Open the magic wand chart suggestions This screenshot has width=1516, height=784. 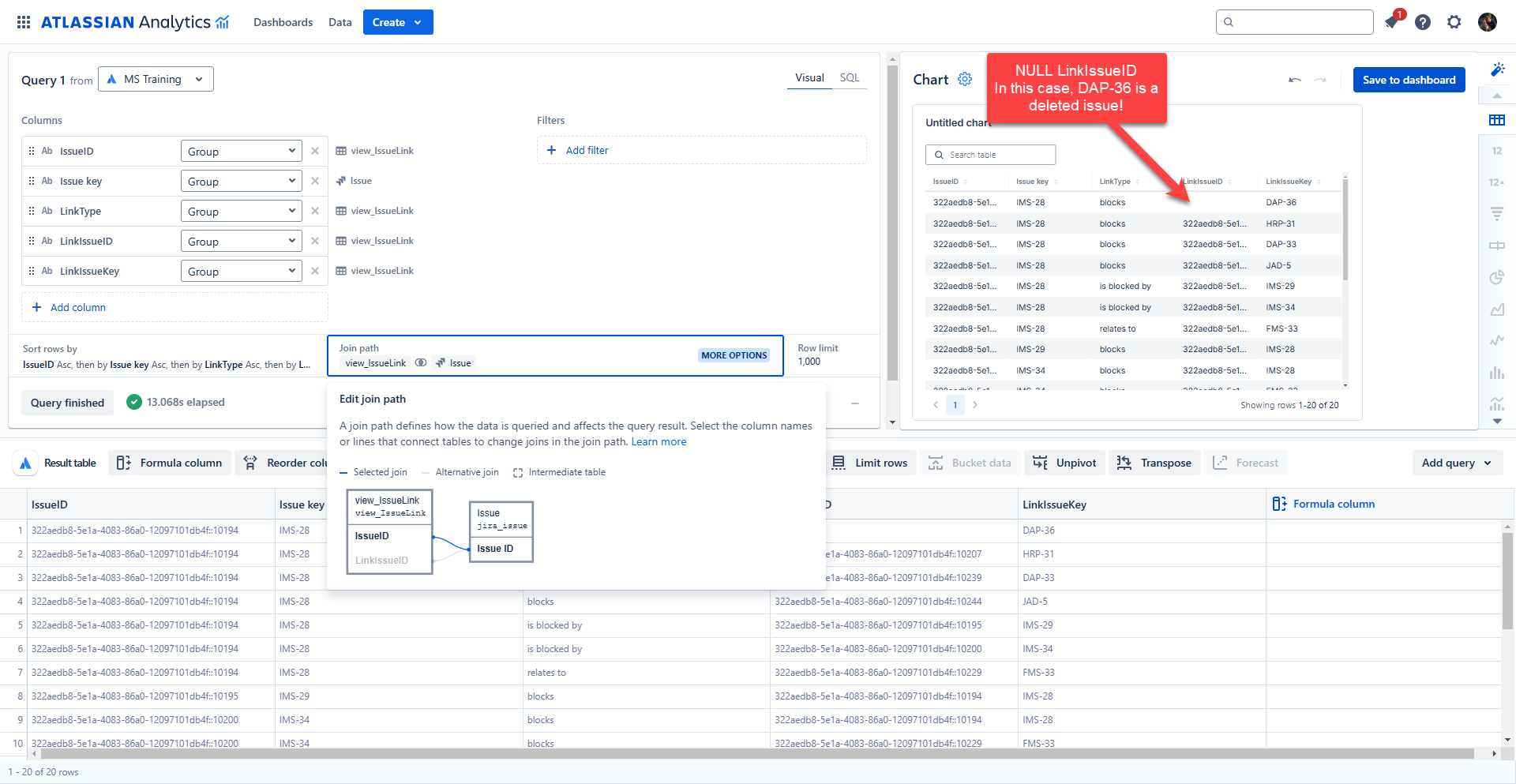click(1497, 69)
